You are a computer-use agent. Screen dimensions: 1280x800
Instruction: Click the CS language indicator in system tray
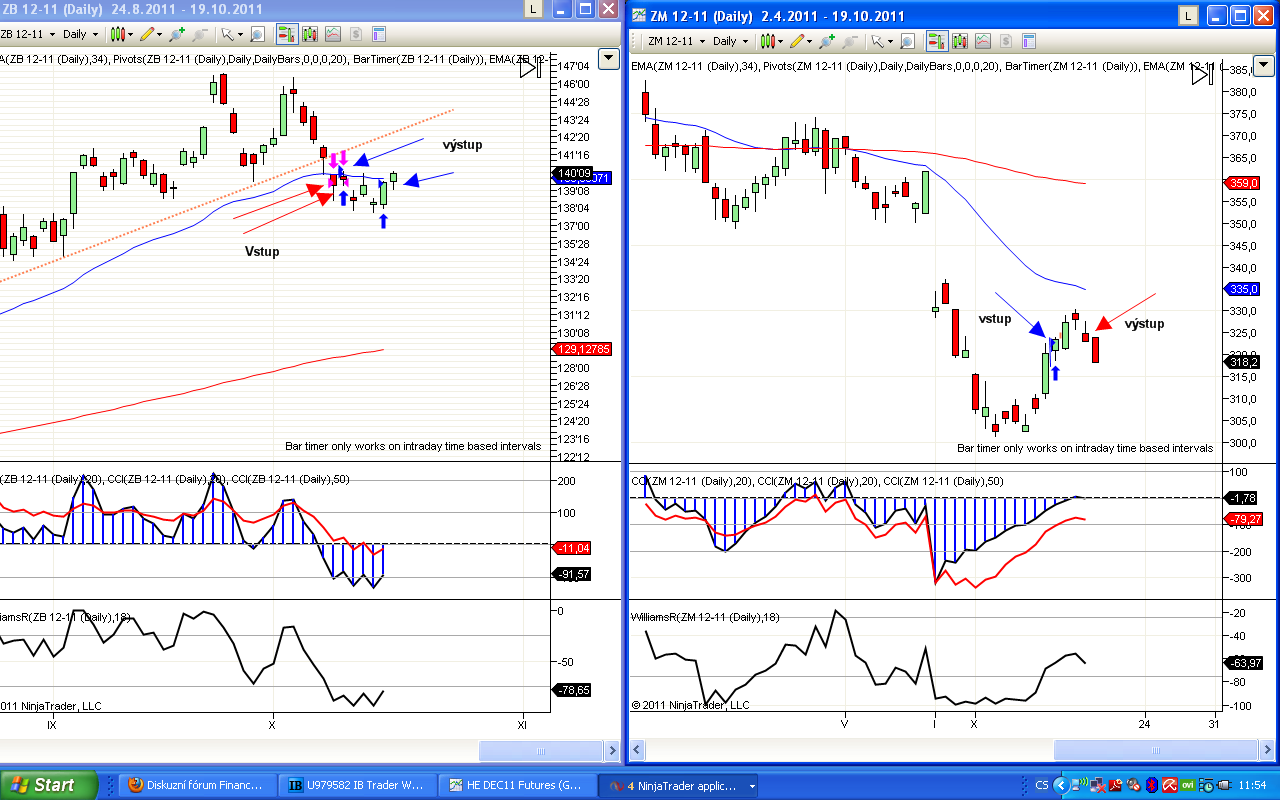click(x=1042, y=786)
